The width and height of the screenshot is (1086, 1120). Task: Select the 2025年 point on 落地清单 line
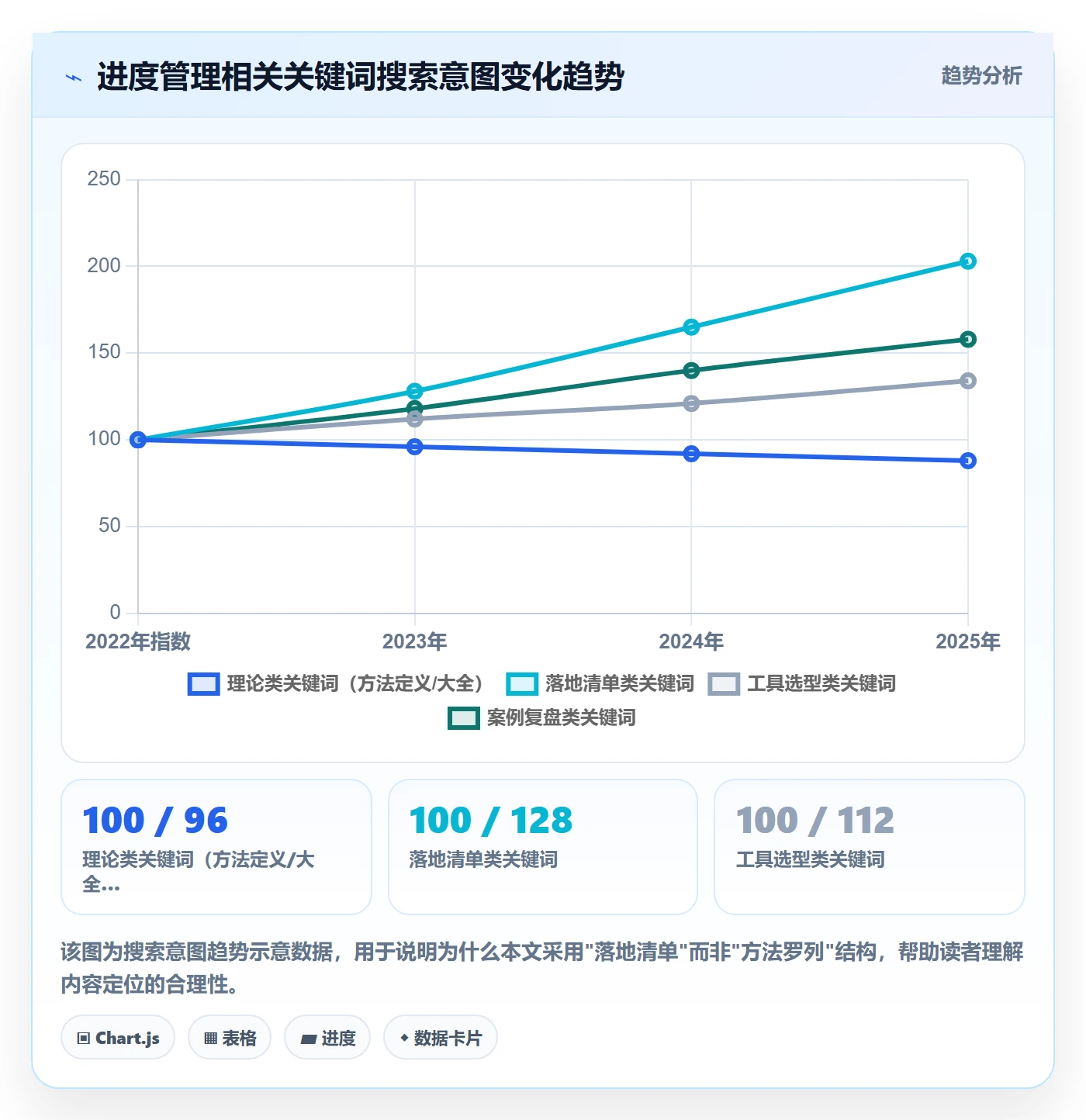click(967, 261)
